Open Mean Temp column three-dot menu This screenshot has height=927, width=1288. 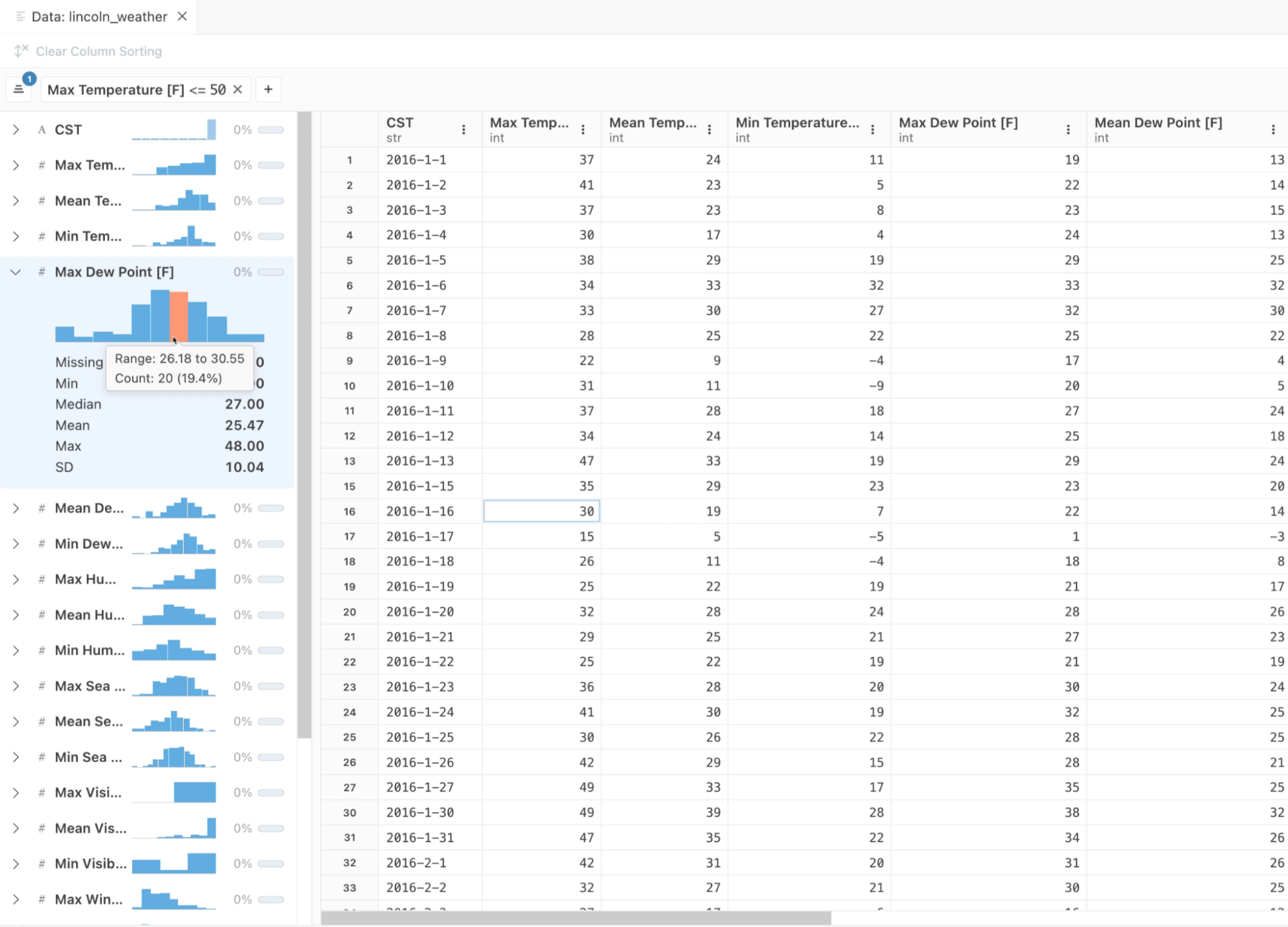coord(709,129)
